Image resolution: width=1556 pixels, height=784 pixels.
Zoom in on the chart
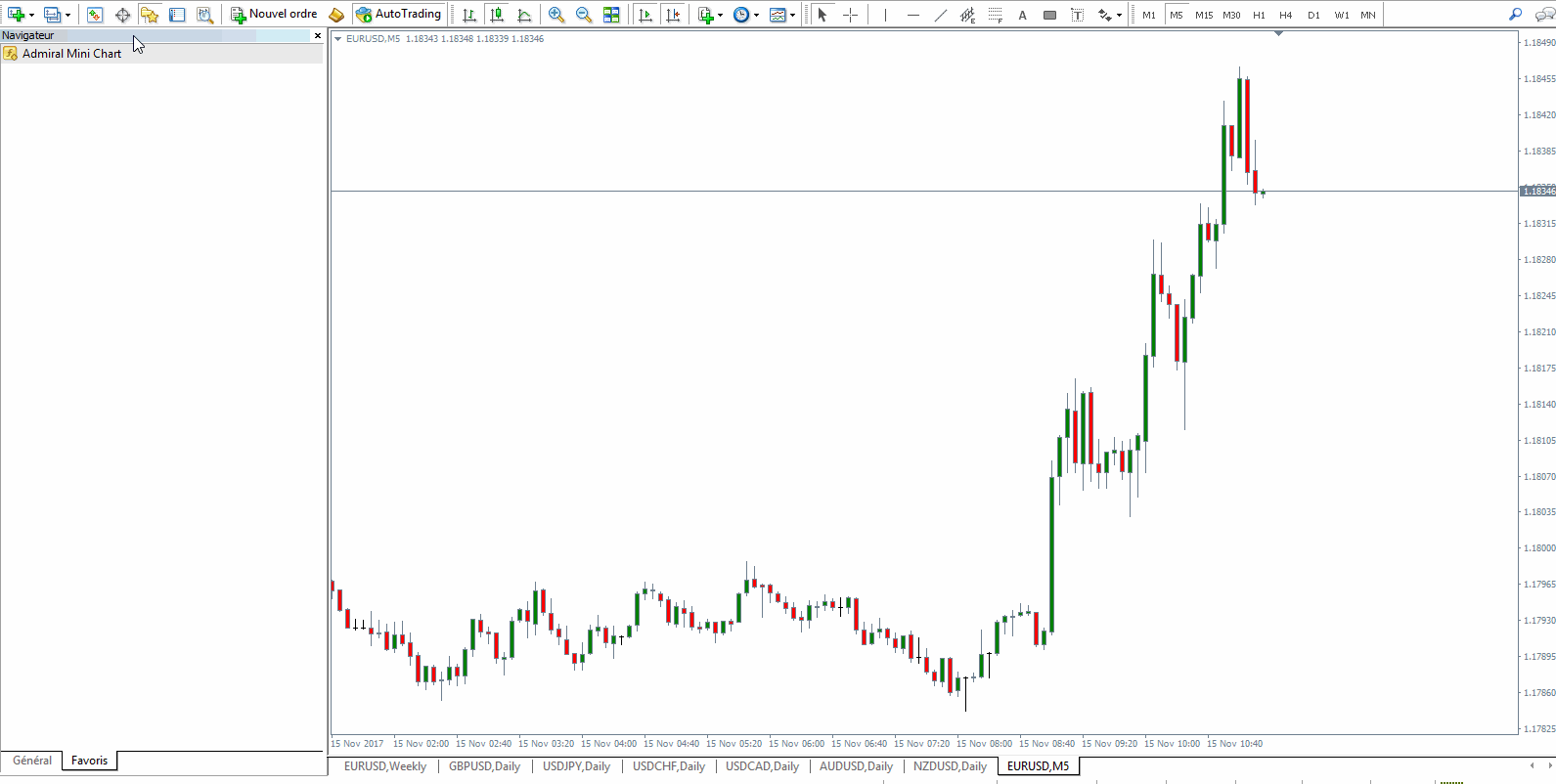point(556,15)
